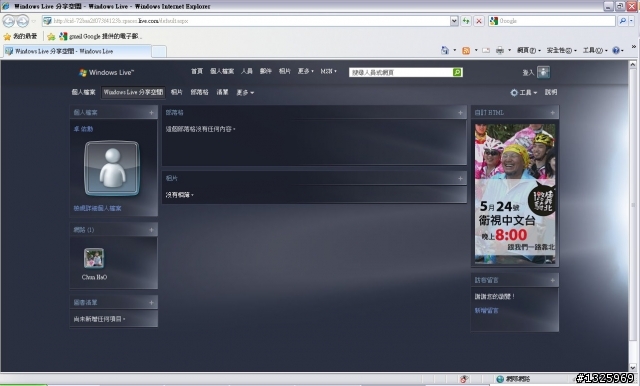Open 部落格 in the Spaces sub-navigation

(x=200, y=93)
